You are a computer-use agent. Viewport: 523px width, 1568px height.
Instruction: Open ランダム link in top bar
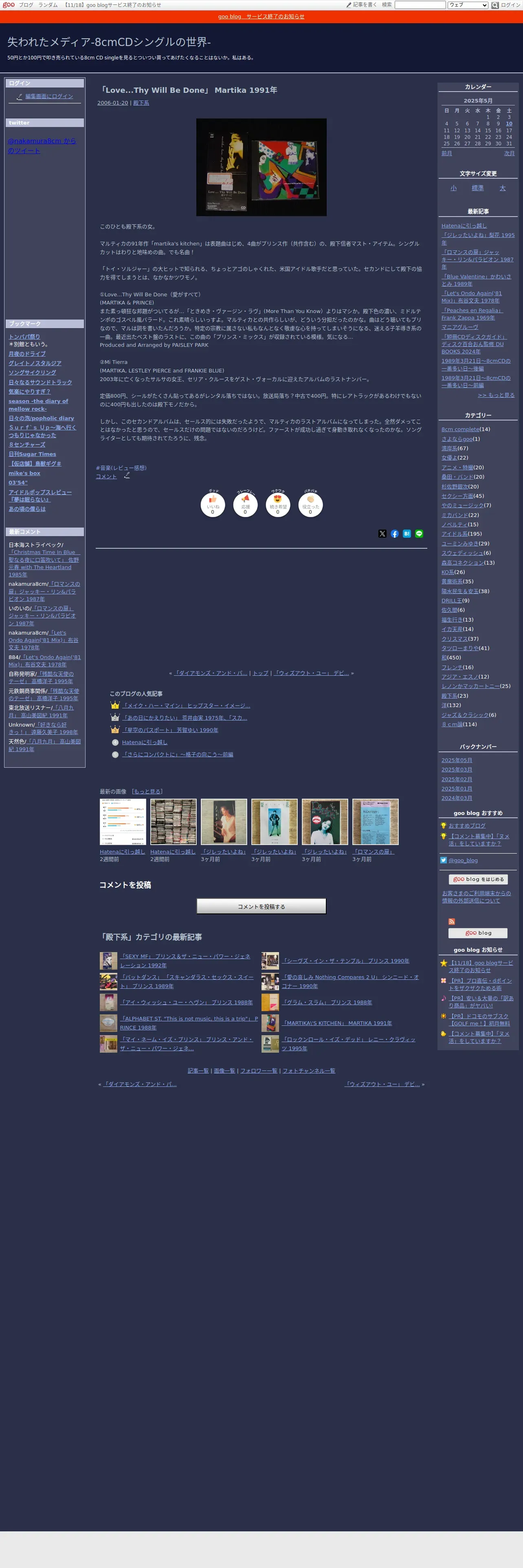pyautogui.click(x=48, y=5)
